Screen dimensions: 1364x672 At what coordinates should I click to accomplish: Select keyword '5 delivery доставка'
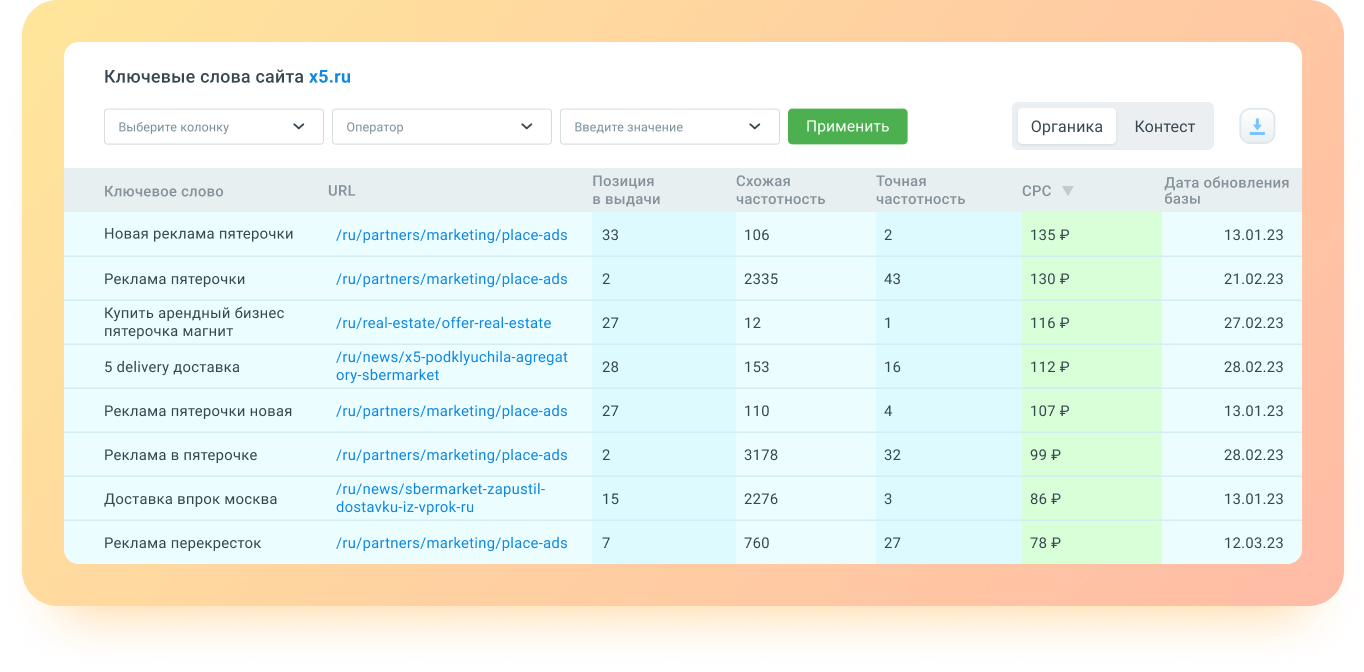(x=172, y=367)
